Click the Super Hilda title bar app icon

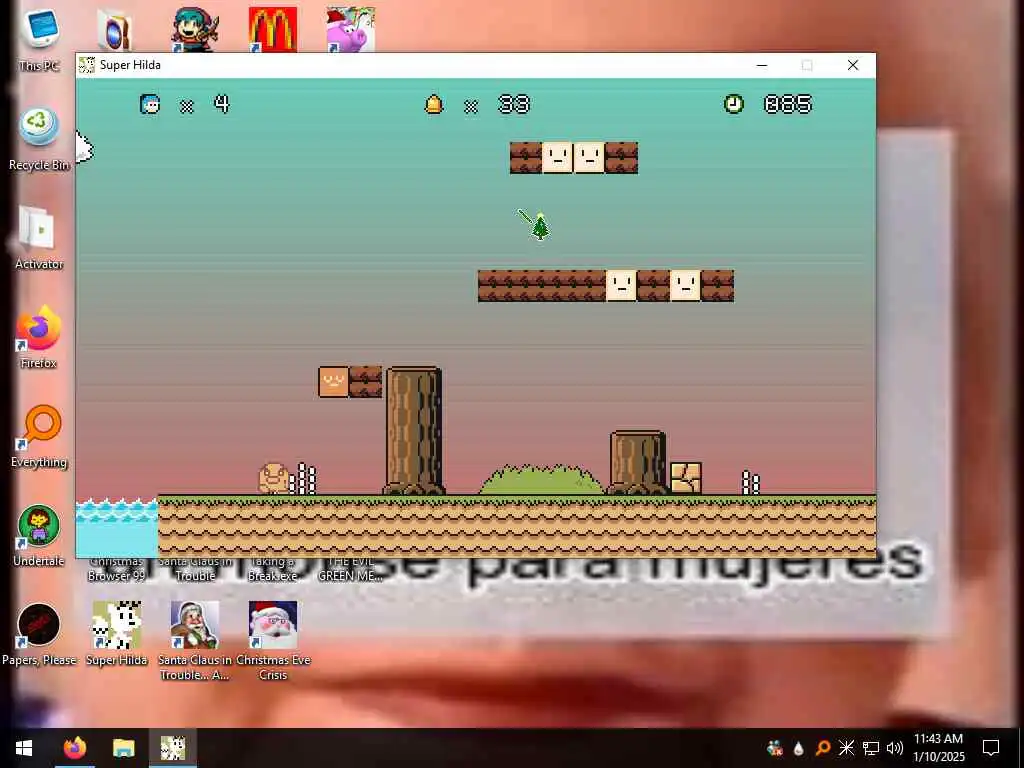pos(86,65)
